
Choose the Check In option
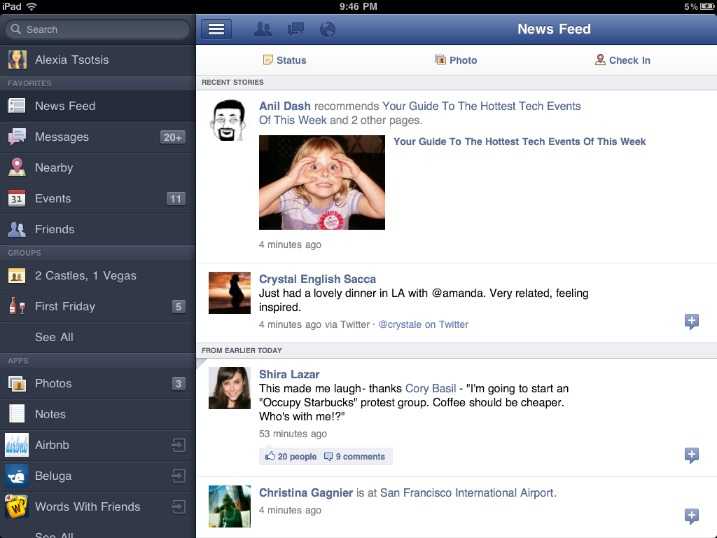click(x=622, y=60)
